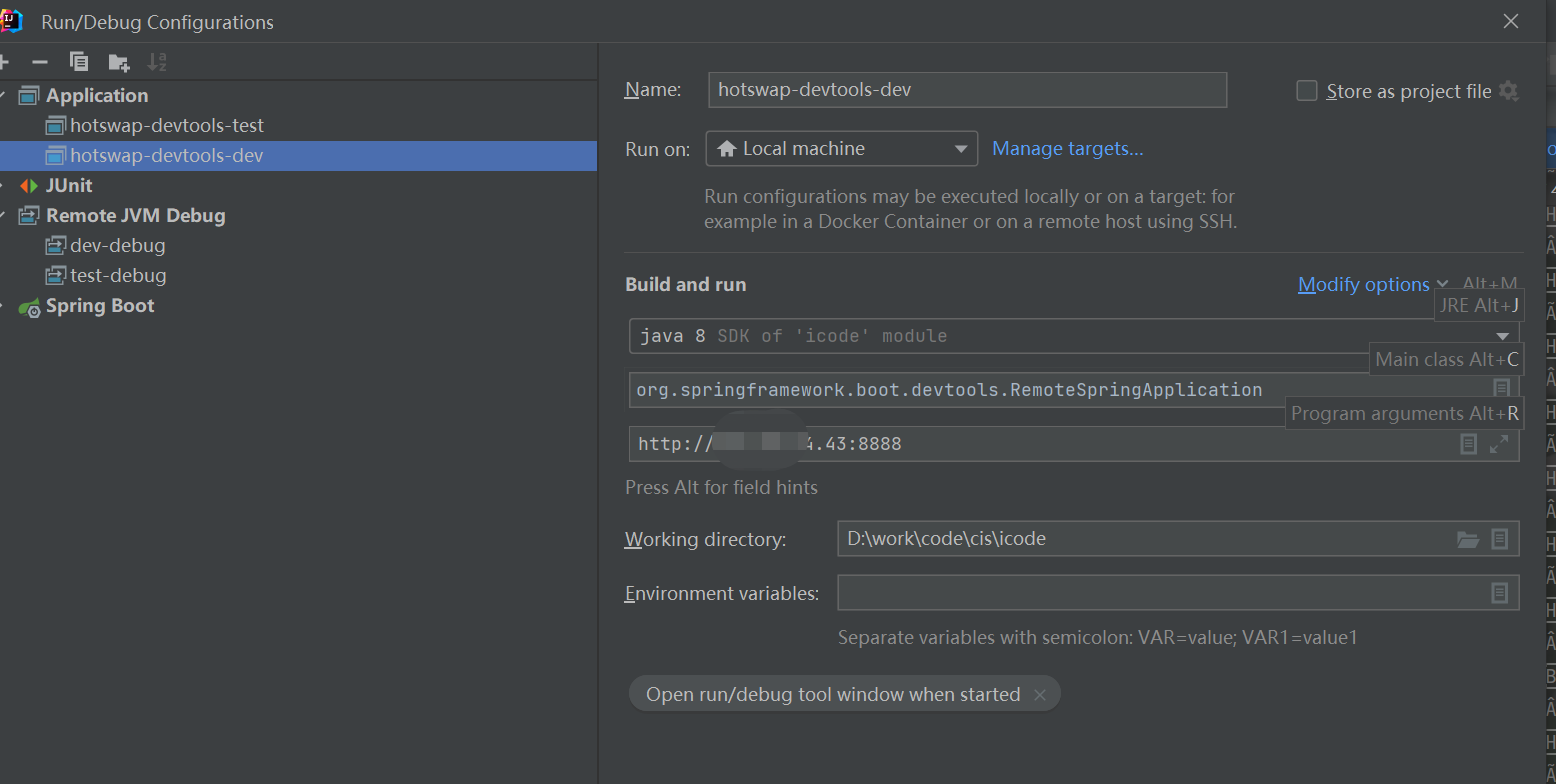Select dev-debug configuration
Viewport: 1556px width, 784px height.
[x=118, y=246]
